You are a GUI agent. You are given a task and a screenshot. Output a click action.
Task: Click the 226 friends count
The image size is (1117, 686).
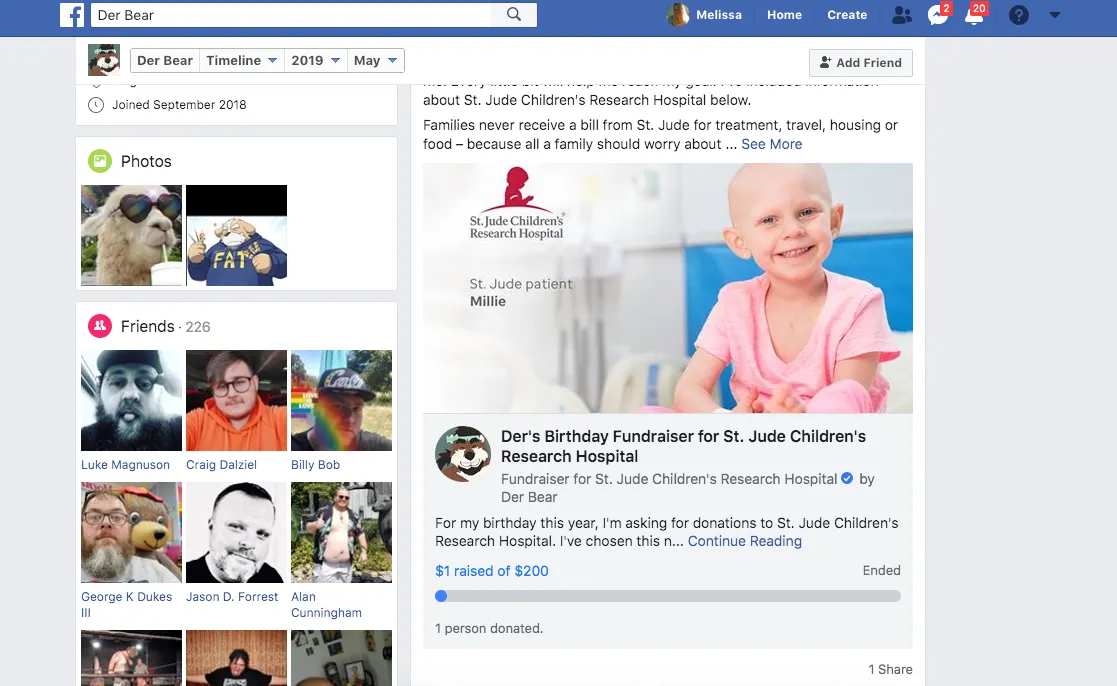pyautogui.click(x=198, y=327)
